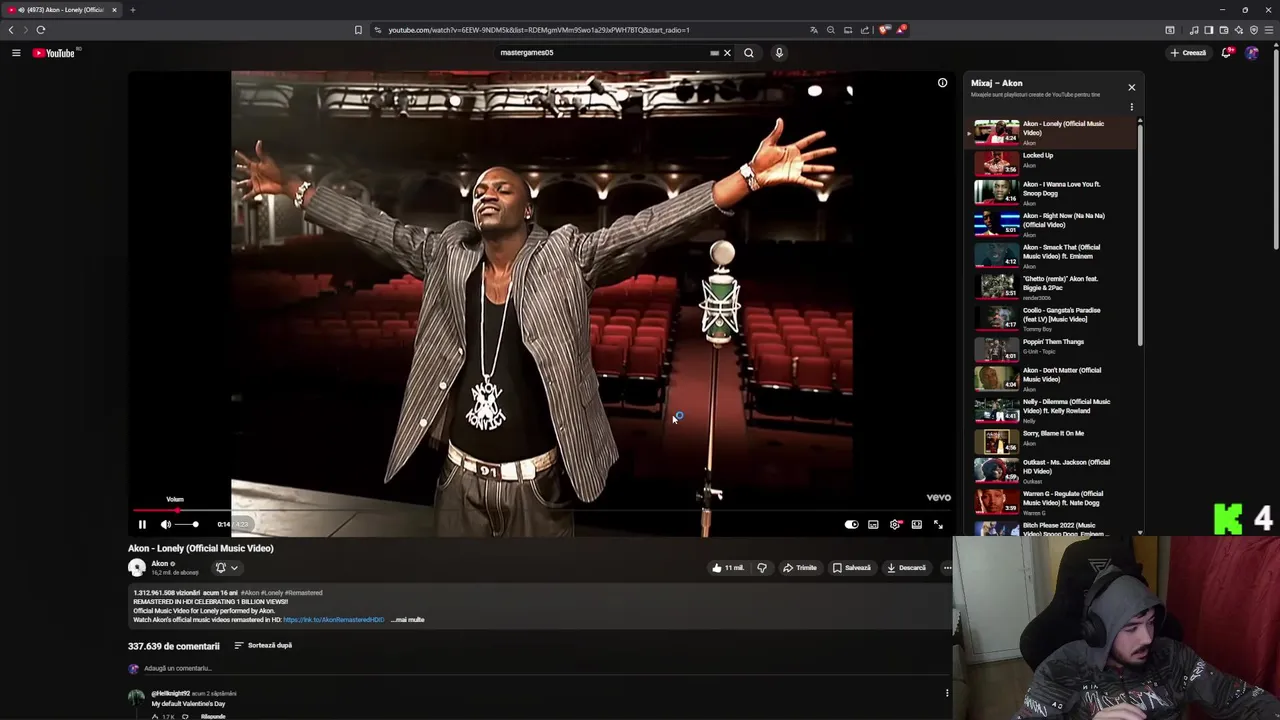1280x720 pixels.
Task: Open the browser main hamburger menu
Action: [x=1269, y=30]
